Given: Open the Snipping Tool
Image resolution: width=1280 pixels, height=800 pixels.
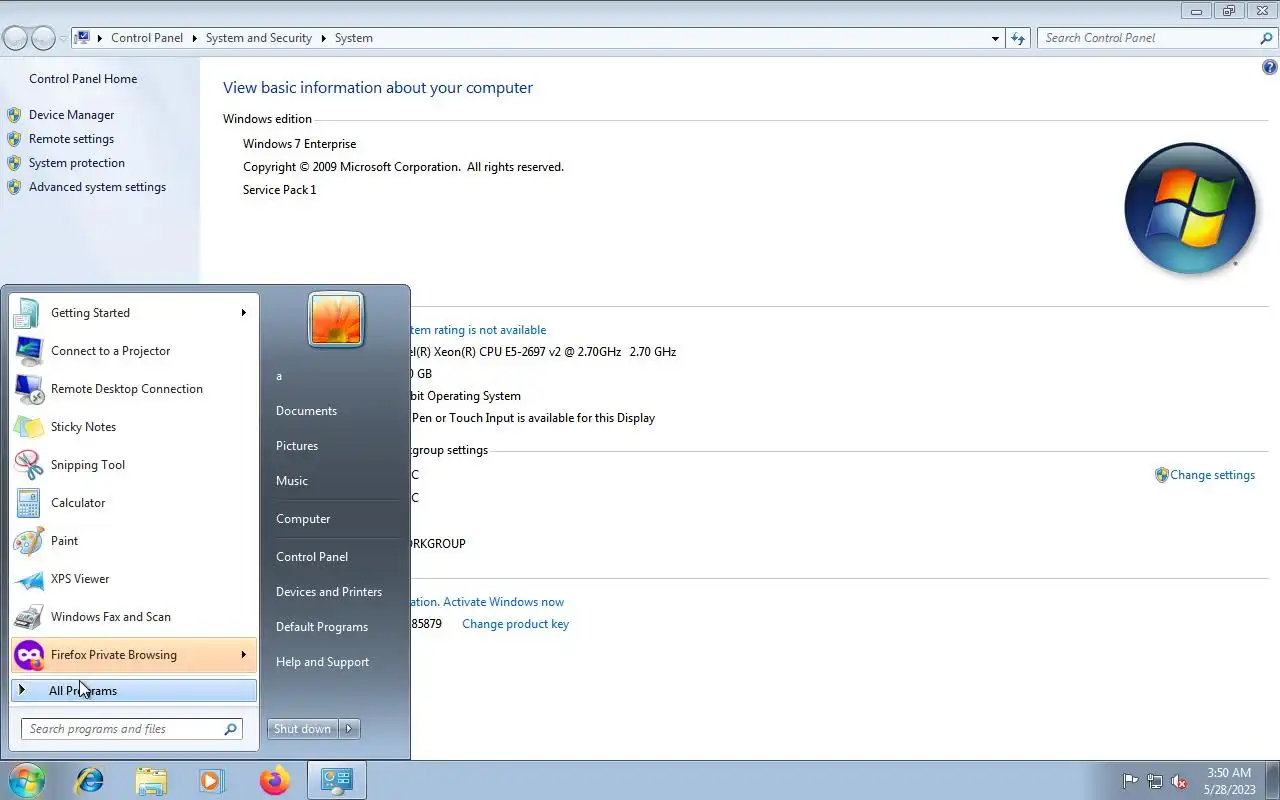Looking at the screenshot, I should (x=134, y=465).
